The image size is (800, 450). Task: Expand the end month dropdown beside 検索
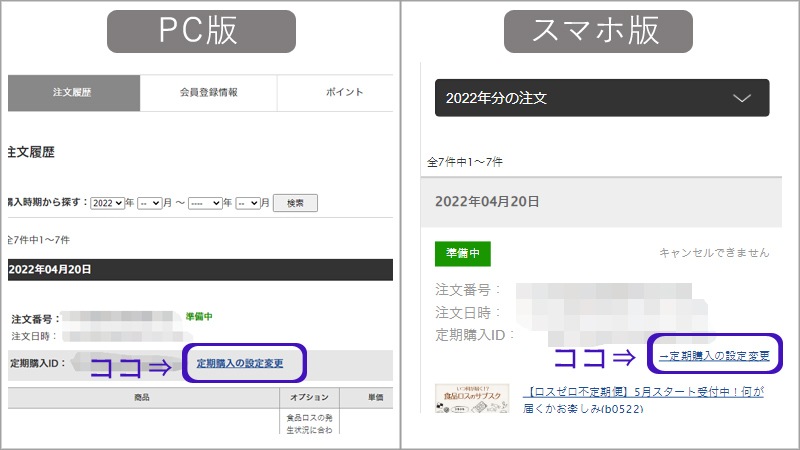pyautogui.click(x=250, y=202)
